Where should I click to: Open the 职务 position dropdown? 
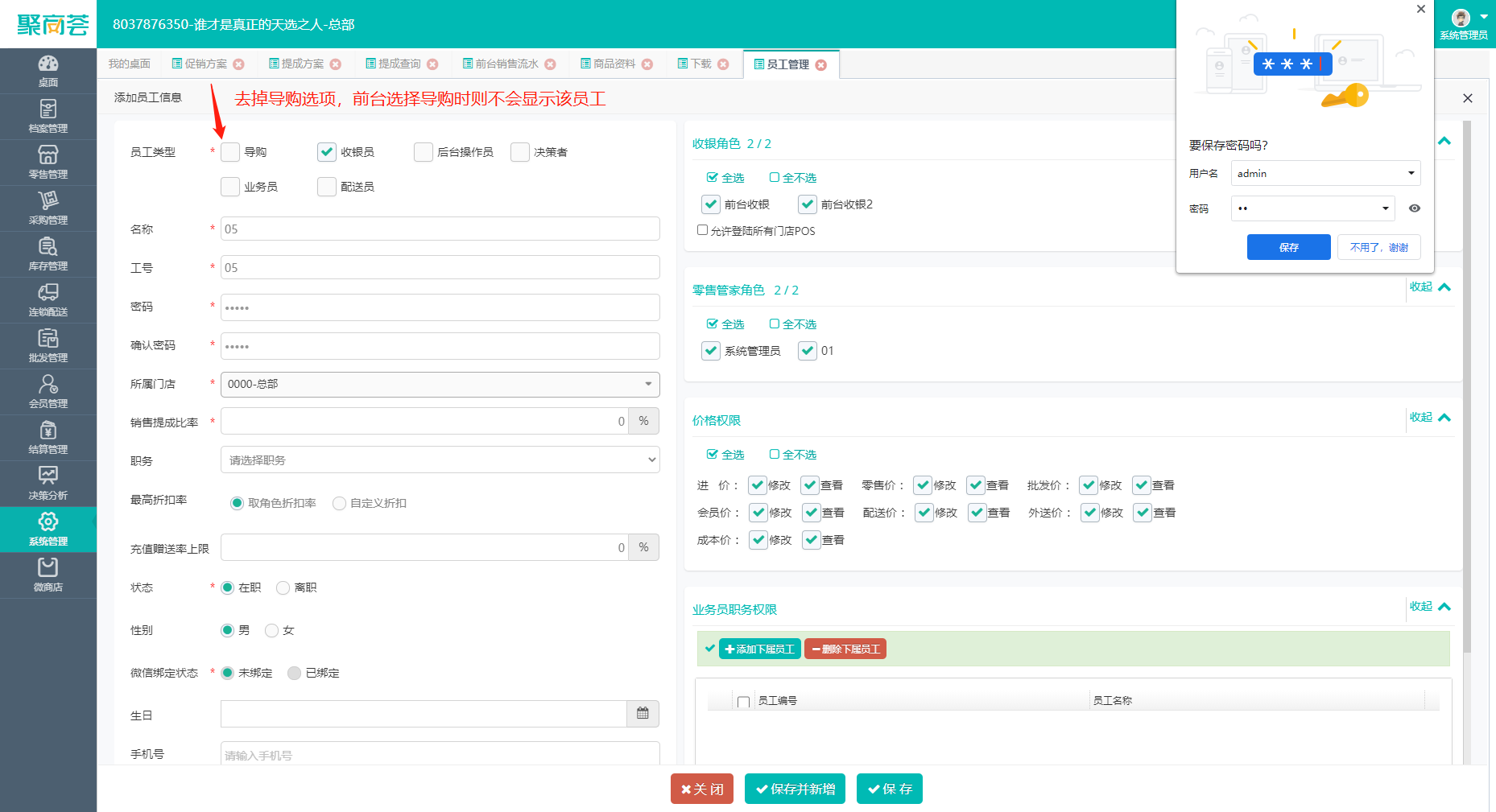click(440, 460)
